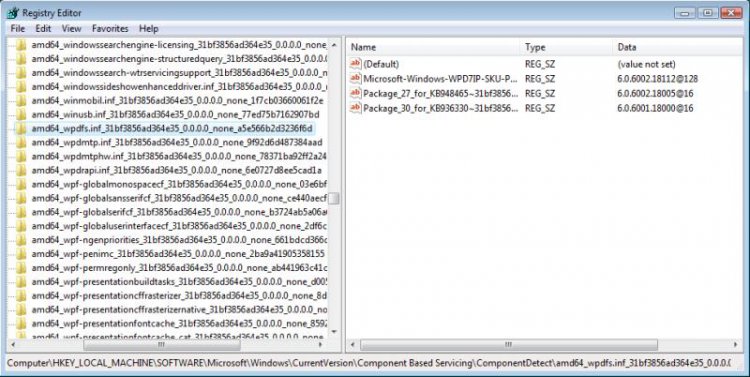Open the File menu

pos(18,29)
